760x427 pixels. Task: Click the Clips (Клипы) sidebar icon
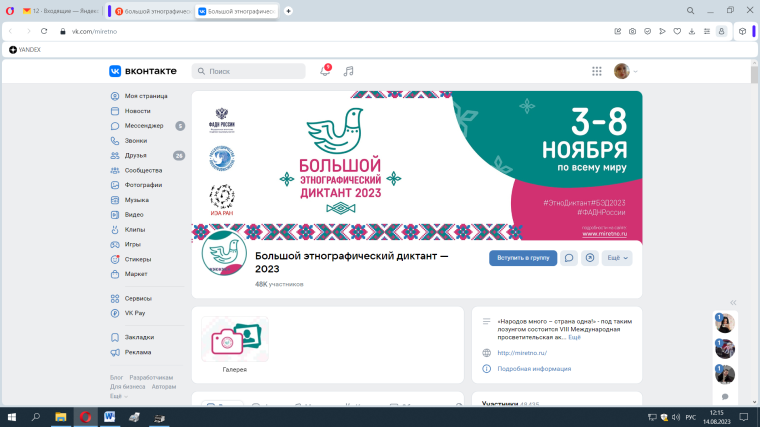point(115,230)
